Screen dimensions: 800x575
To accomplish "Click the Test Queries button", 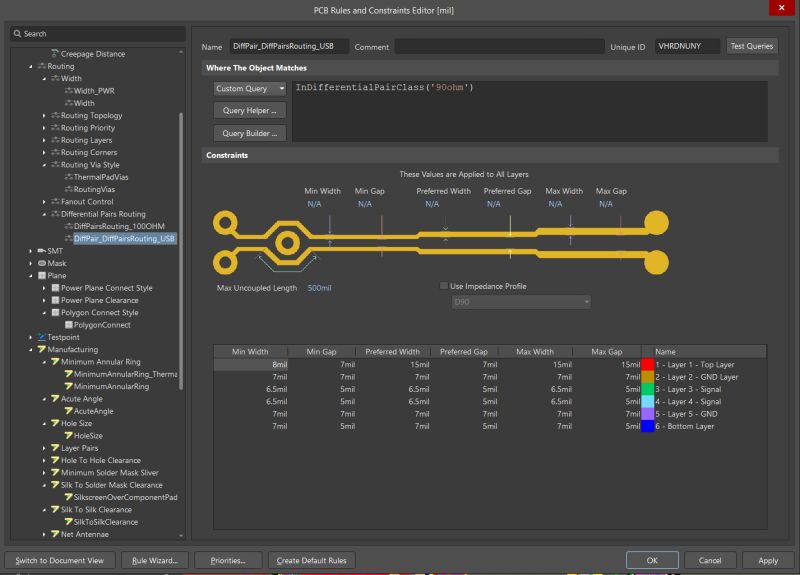I will [x=752, y=46].
